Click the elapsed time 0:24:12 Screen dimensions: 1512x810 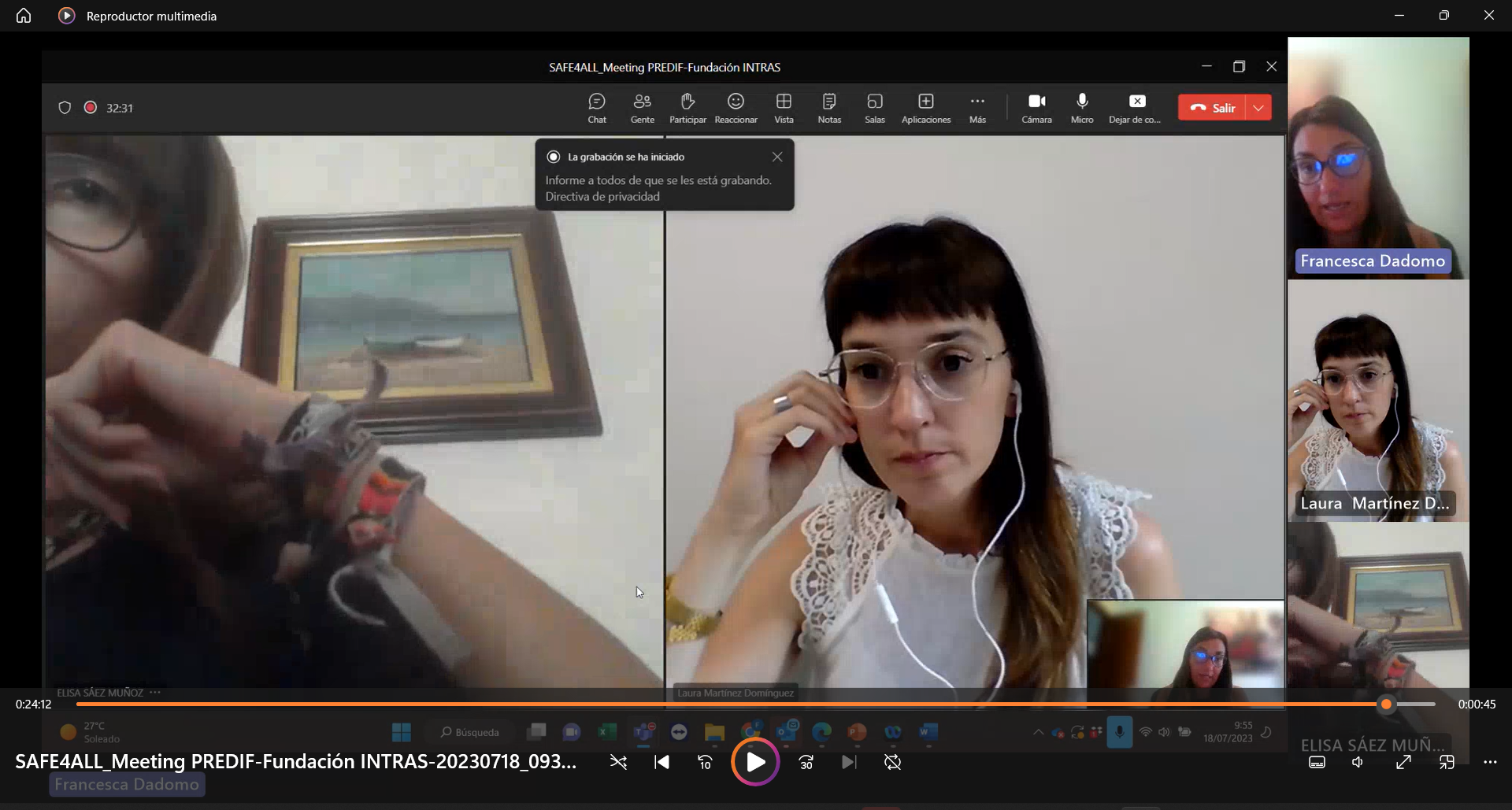coord(34,705)
